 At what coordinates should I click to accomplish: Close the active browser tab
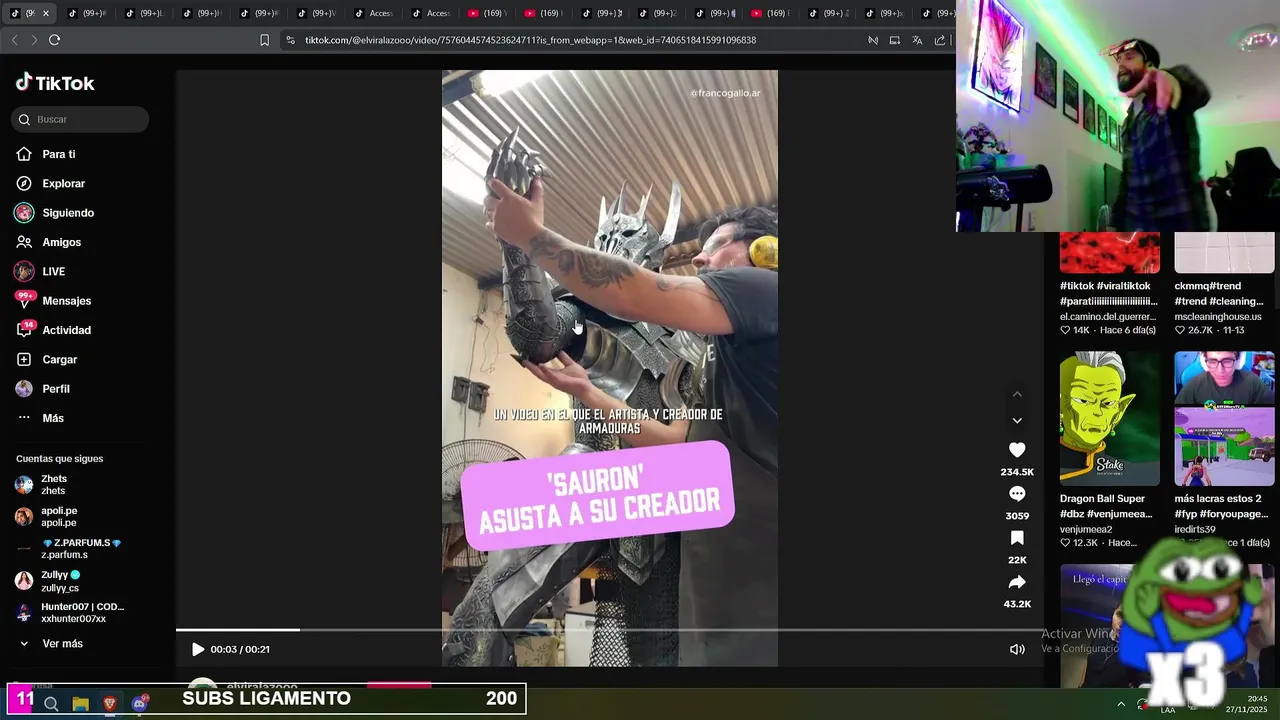click(46, 13)
